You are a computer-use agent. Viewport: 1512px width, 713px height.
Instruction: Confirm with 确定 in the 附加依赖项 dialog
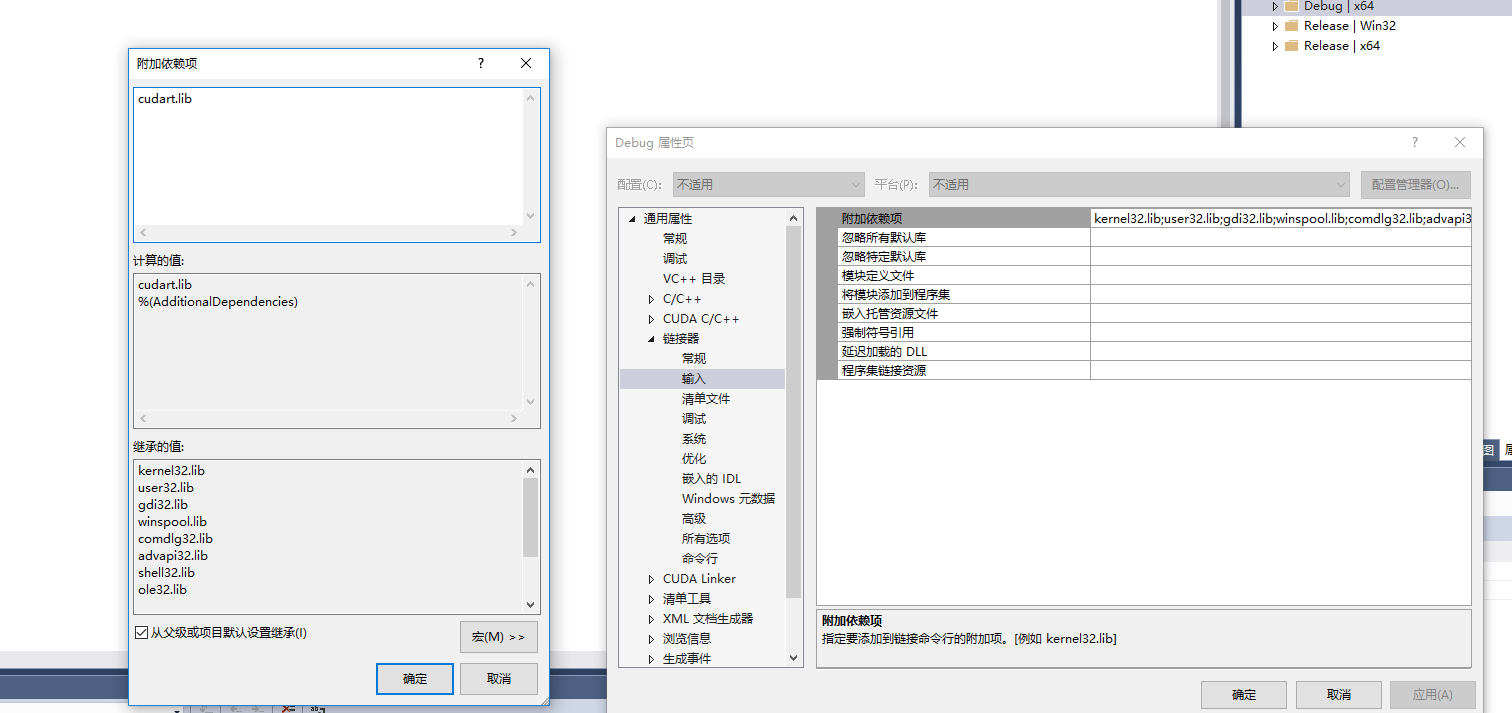coord(414,678)
